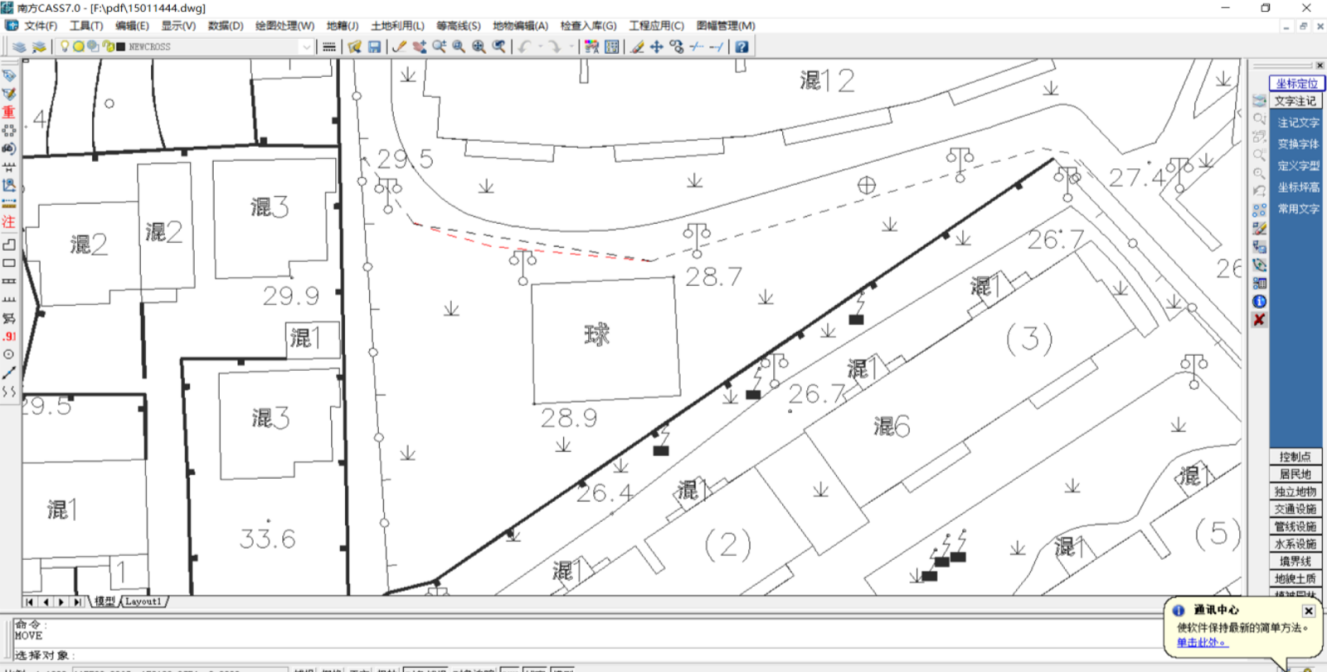Switch to the Layout1 tab
The width and height of the screenshot is (1327, 672).
click(x=144, y=602)
